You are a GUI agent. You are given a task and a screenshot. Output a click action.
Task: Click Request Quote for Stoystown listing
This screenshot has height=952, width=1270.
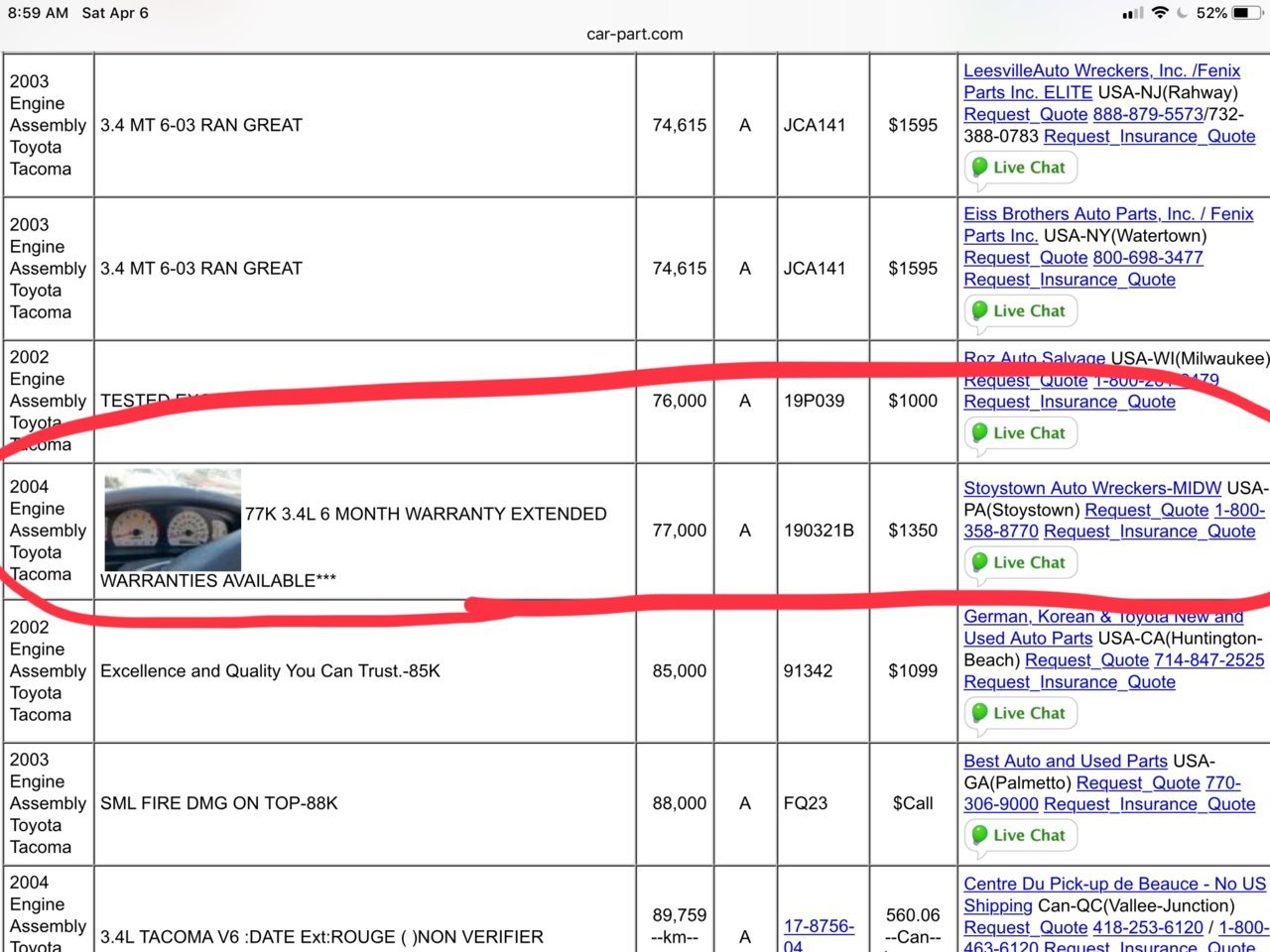pyautogui.click(x=1147, y=510)
